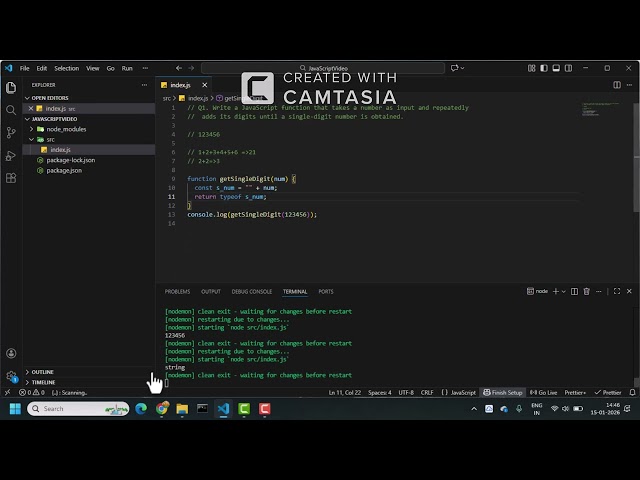Viewport: 640px width, 480px height.
Task: Open the Manage gear icon
Action: 11,376
